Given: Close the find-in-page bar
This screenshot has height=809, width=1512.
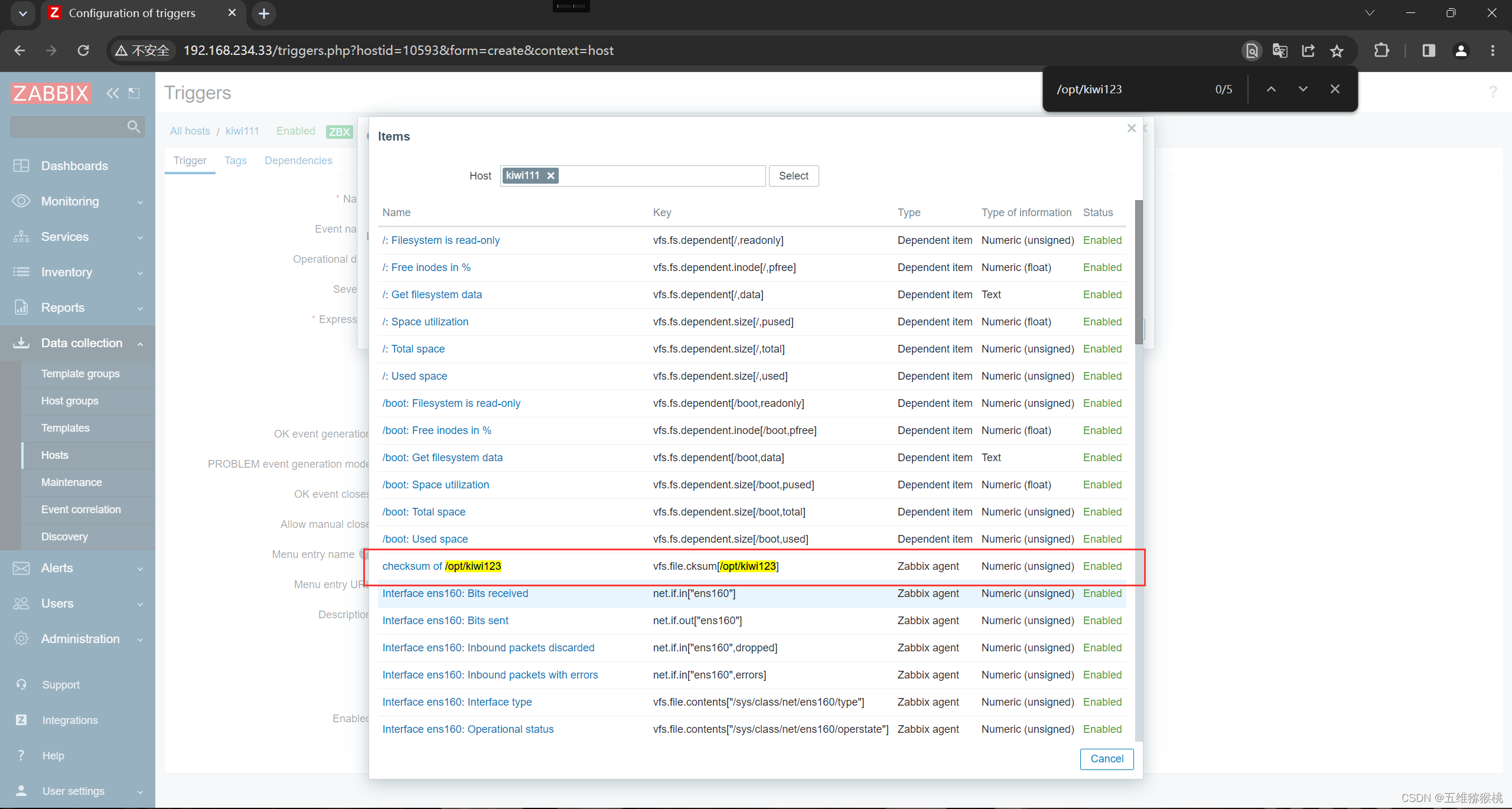Looking at the screenshot, I should pos(1335,89).
